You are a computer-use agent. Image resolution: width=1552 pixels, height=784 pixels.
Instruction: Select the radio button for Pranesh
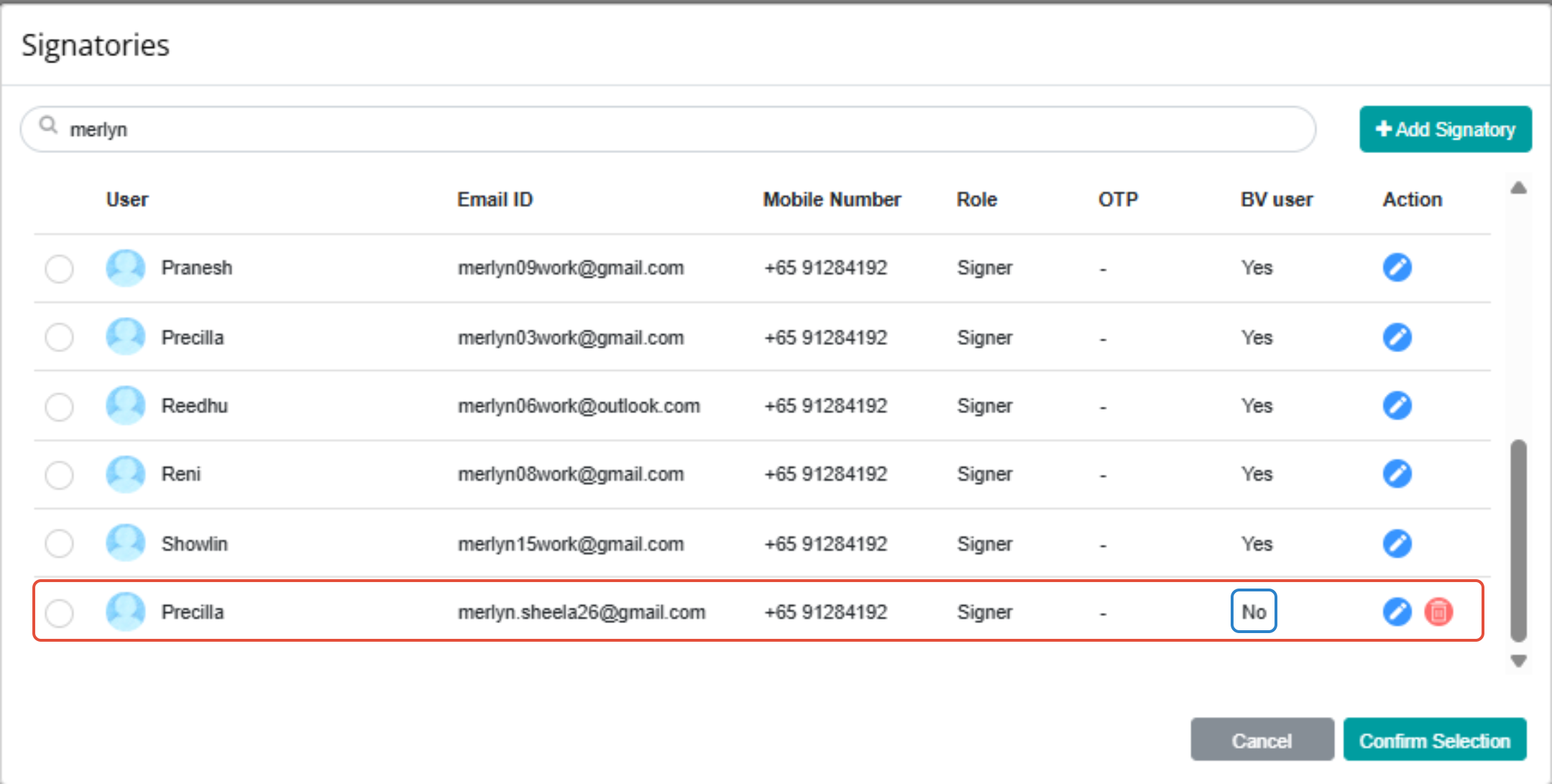point(59,269)
